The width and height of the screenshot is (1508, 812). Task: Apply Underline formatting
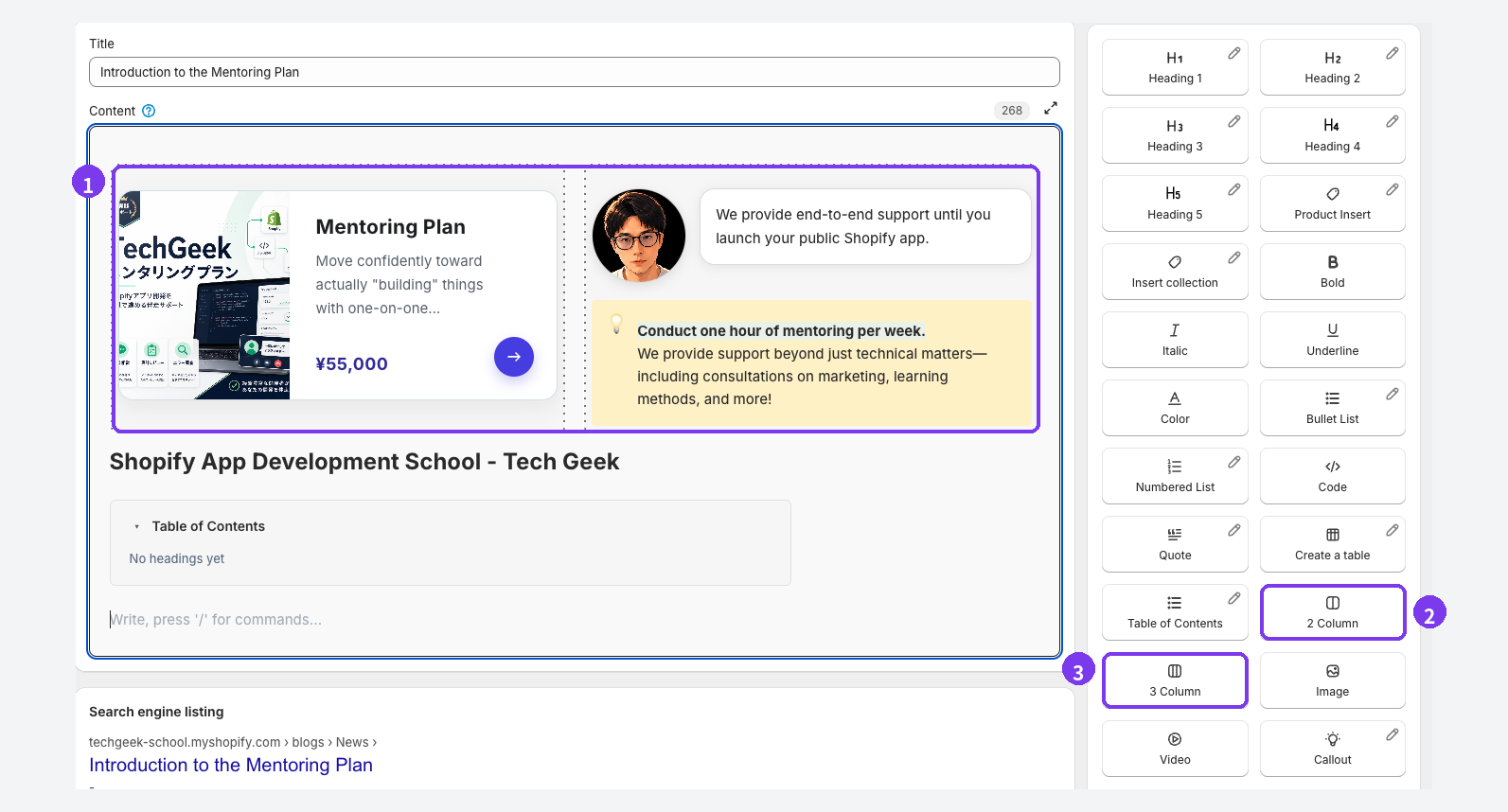[1332, 340]
